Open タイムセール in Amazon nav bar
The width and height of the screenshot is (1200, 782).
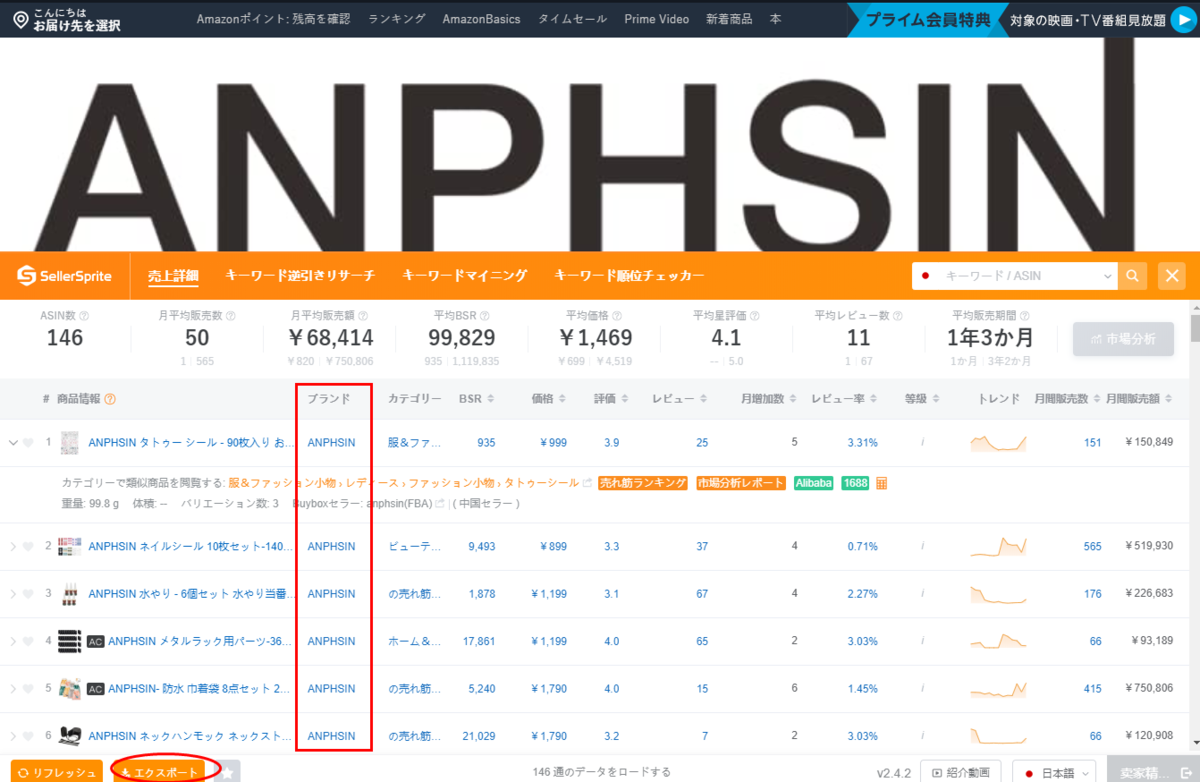coord(571,19)
